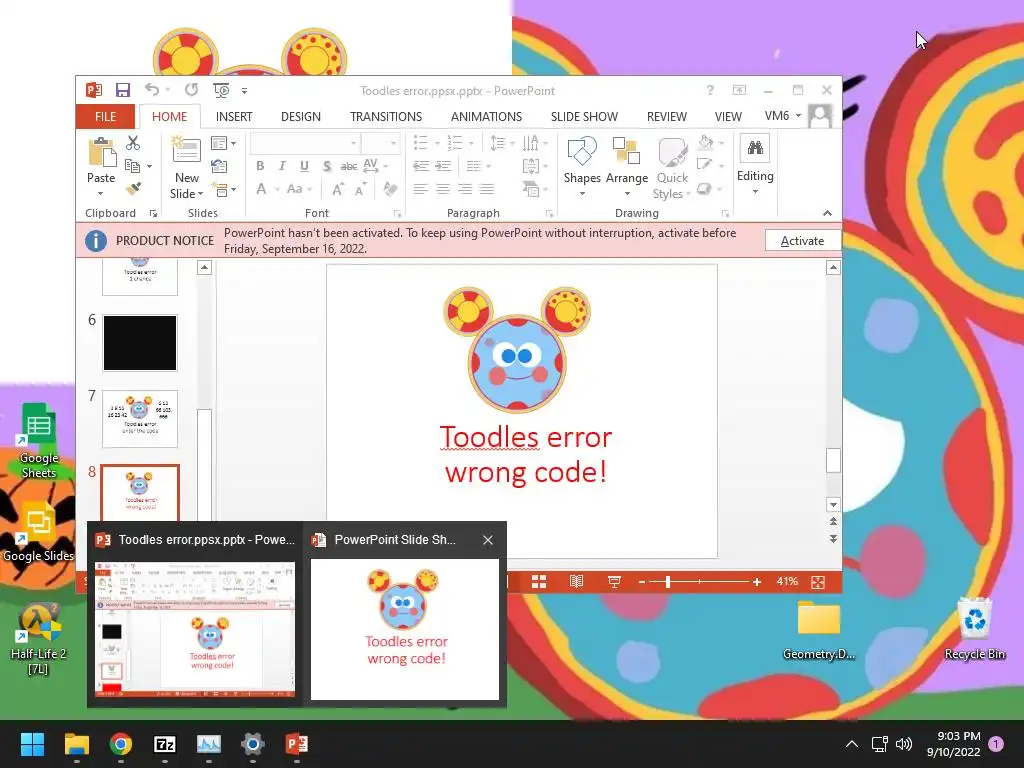Open Google Slides desktop shortcut

point(38,532)
